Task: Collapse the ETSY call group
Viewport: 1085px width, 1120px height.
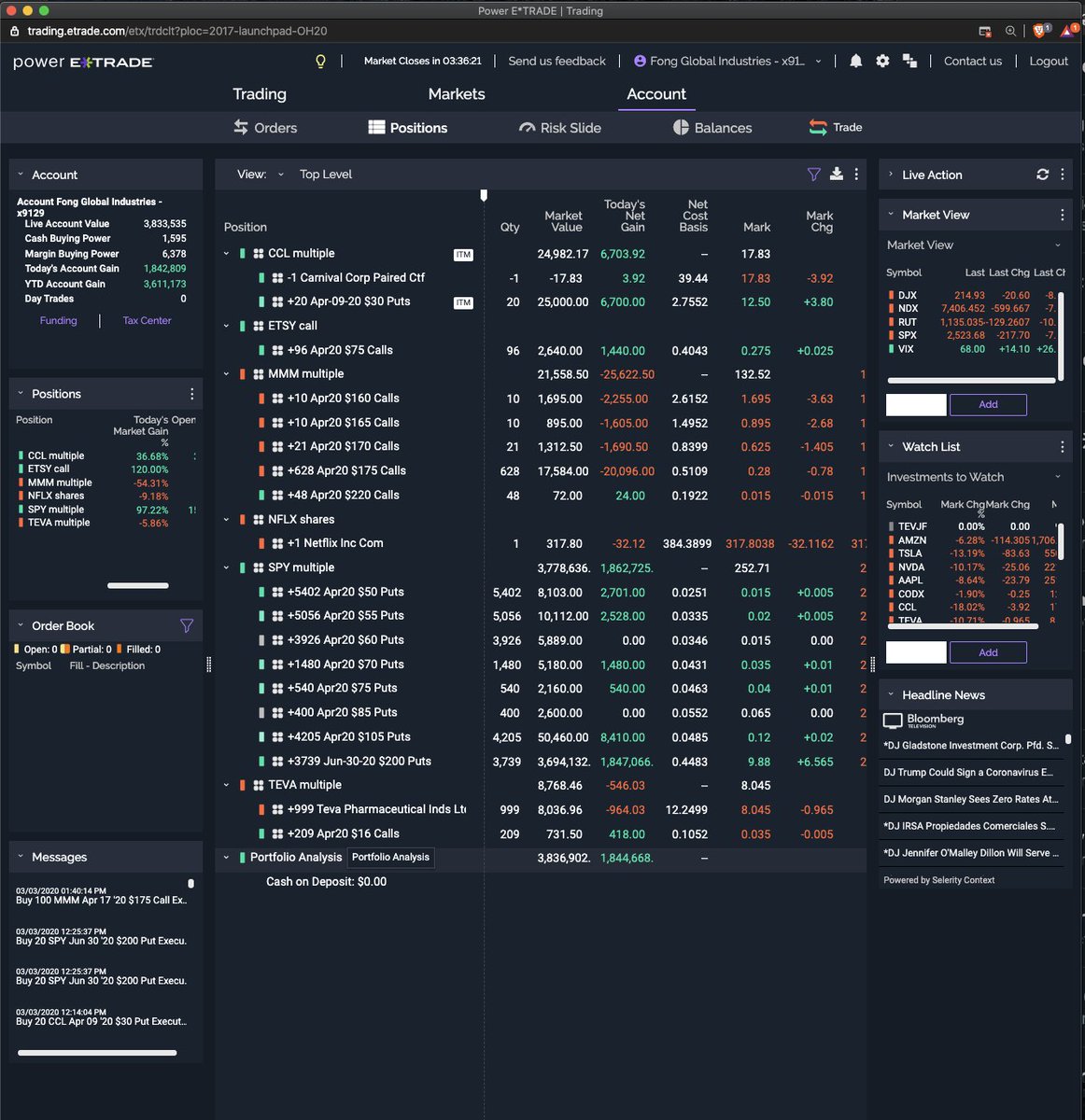Action: (226, 326)
